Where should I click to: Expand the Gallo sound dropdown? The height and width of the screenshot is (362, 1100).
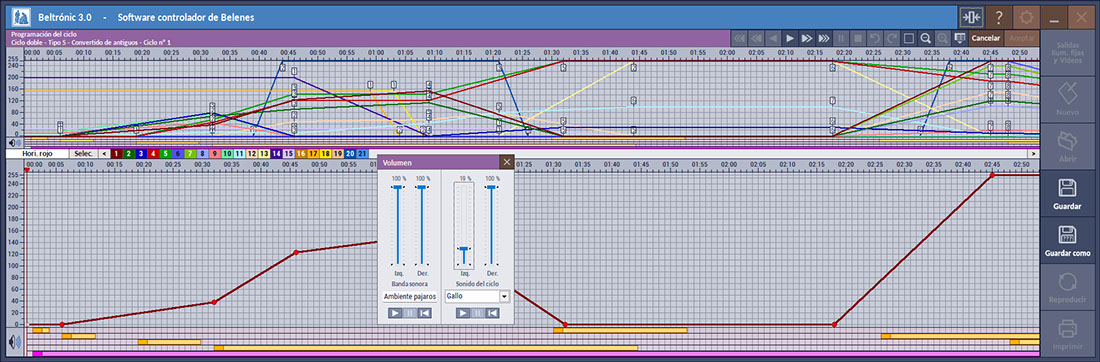click(504, 296)
